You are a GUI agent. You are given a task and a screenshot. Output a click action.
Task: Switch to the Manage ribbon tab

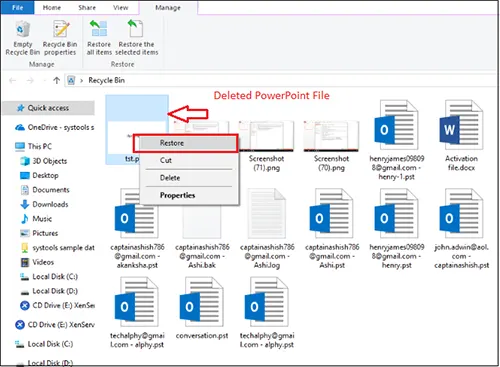pos(168,8)
